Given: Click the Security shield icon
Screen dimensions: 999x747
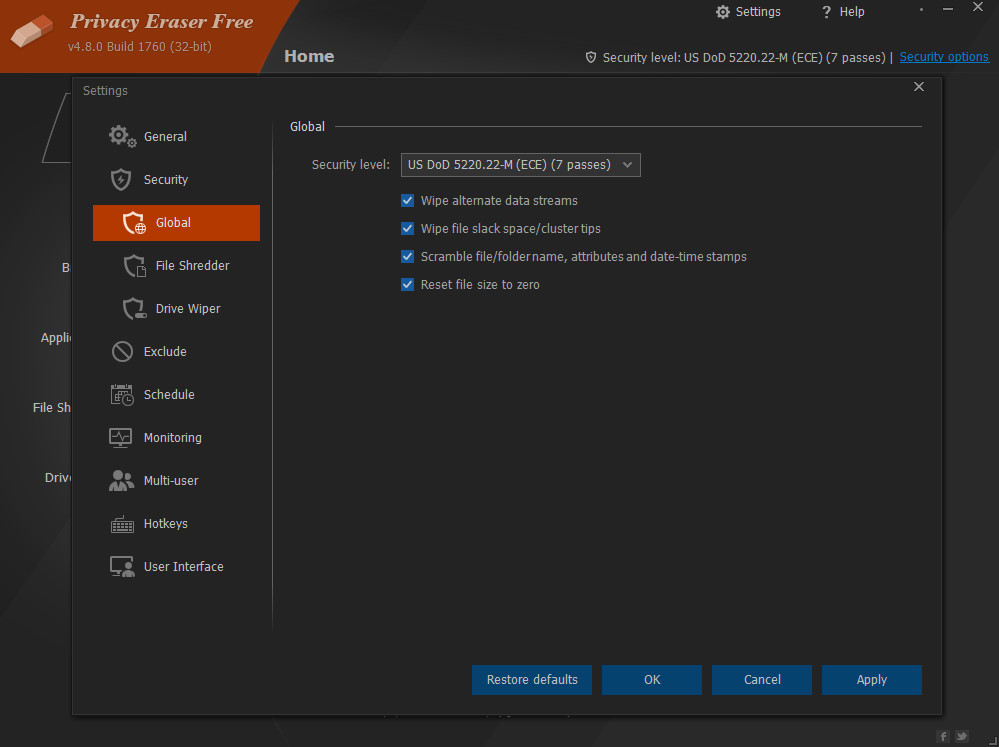Looking at the screenshot, I should point(121,180).
